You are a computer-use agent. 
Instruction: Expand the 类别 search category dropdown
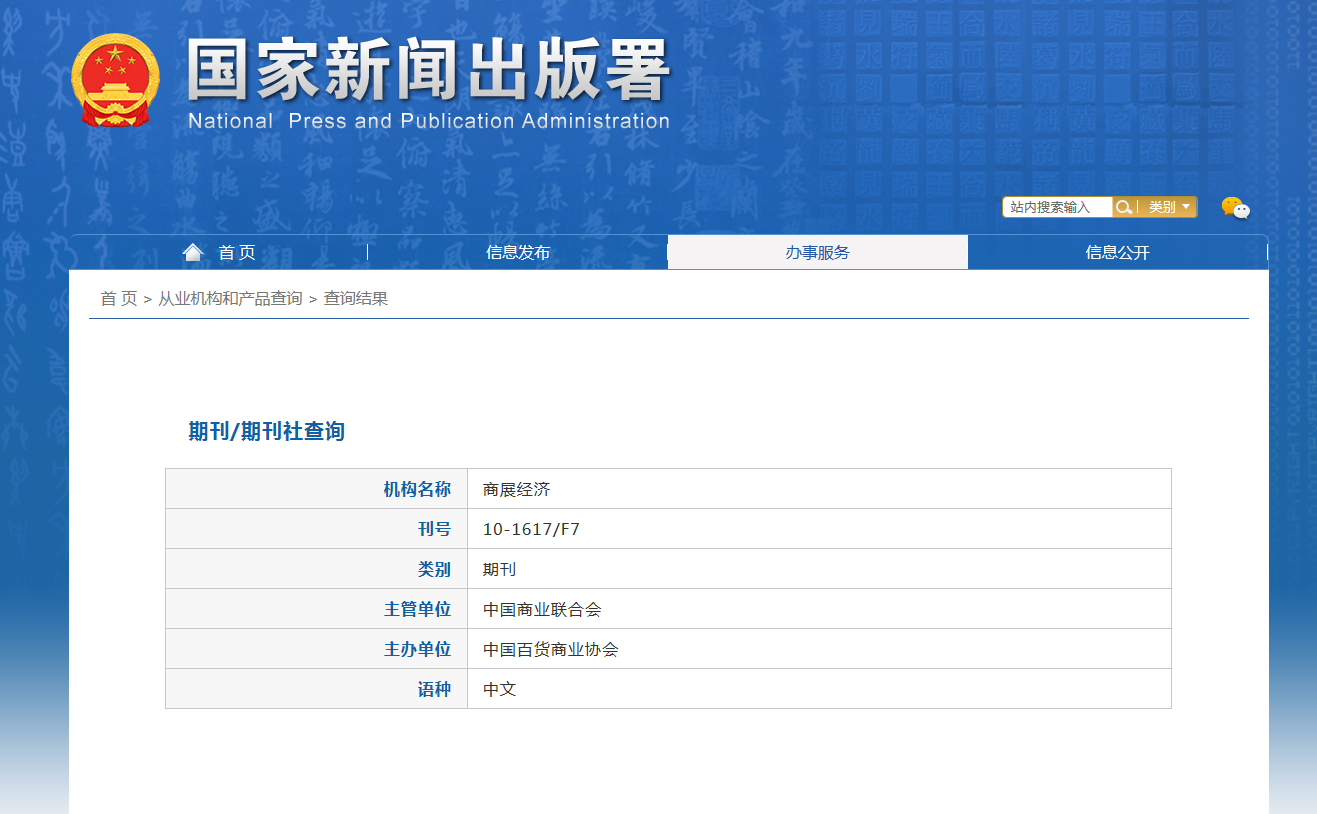[x=1166, y=207]
